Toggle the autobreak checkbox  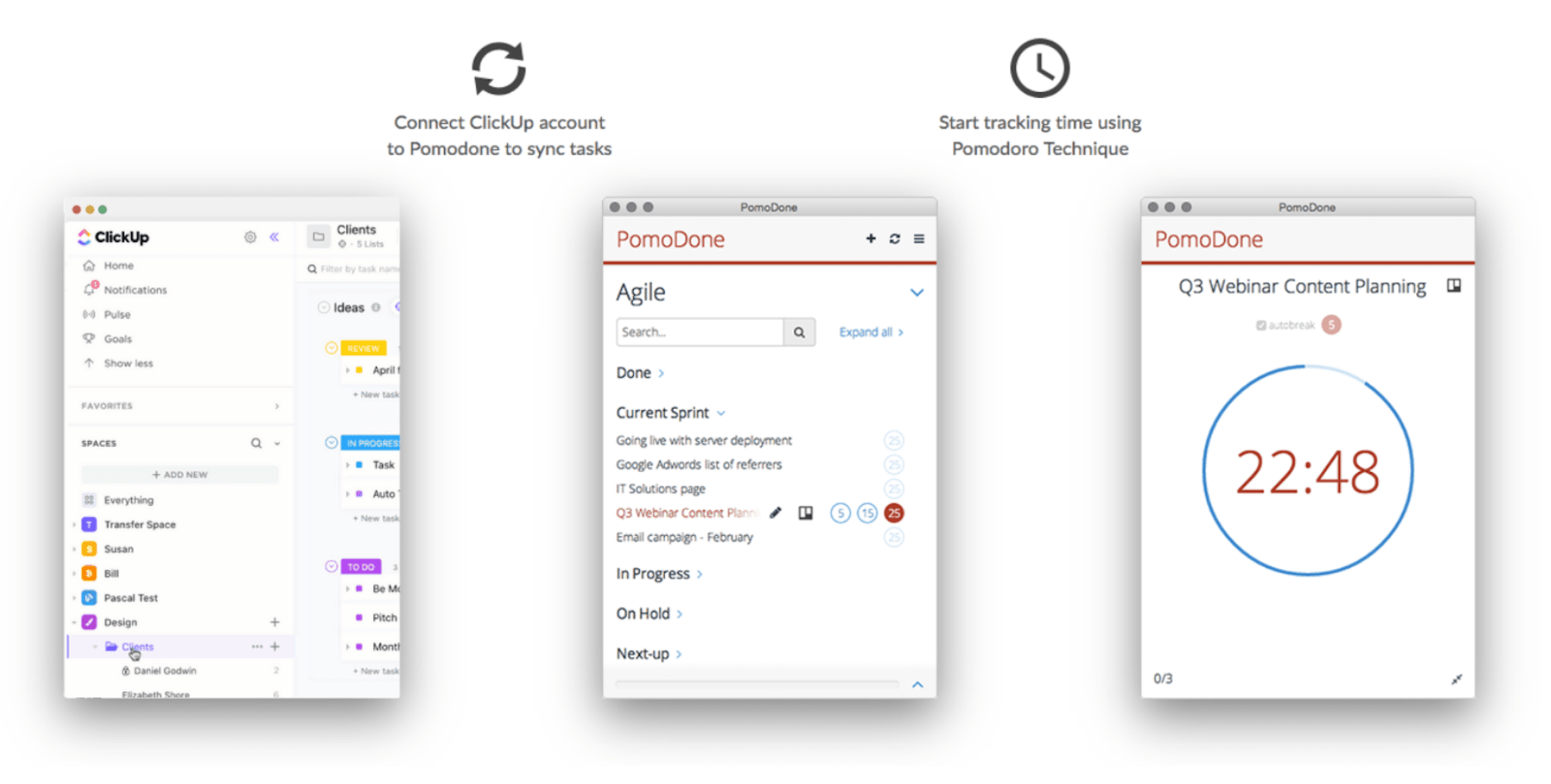(x=1261, y=325)
